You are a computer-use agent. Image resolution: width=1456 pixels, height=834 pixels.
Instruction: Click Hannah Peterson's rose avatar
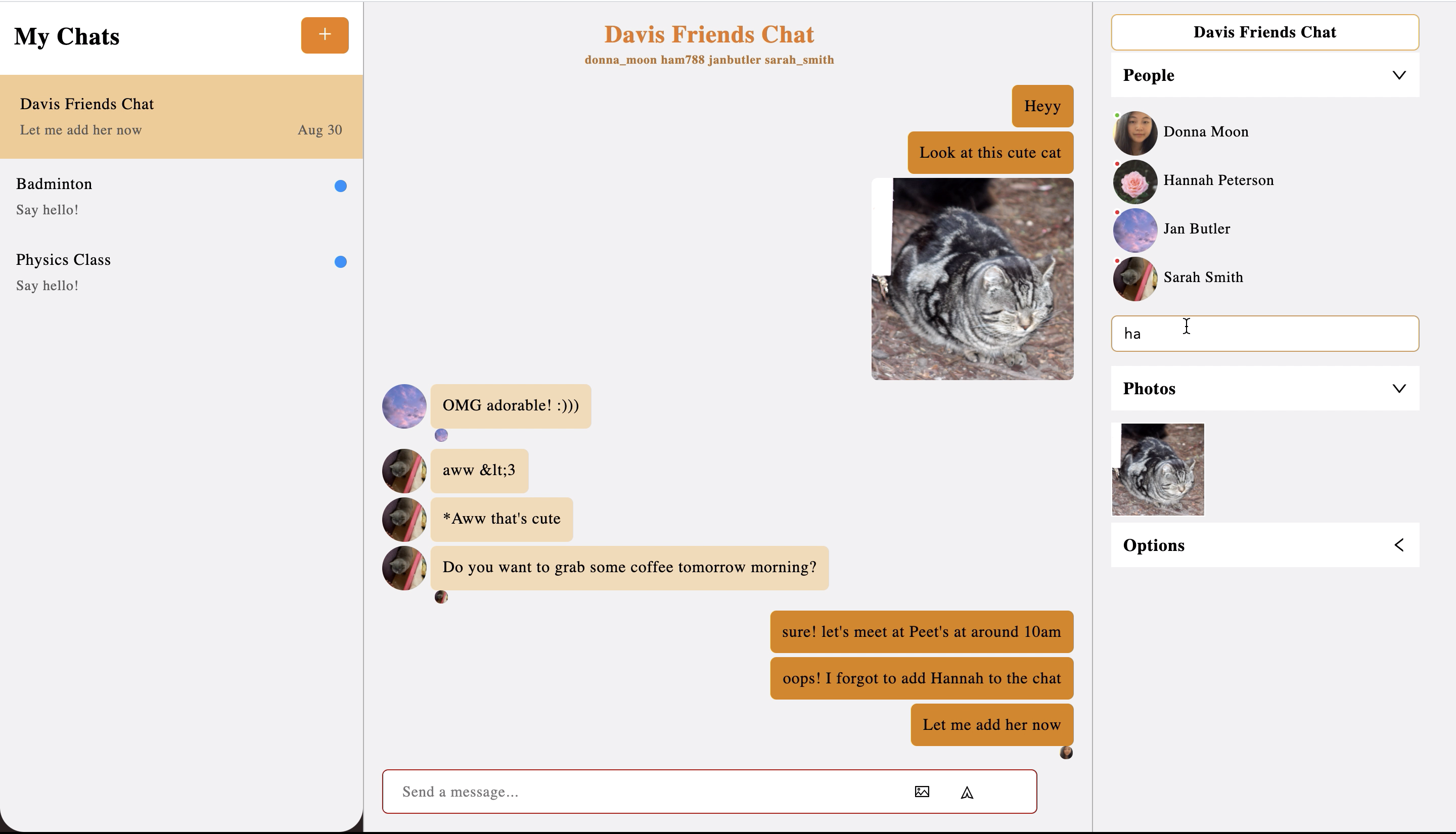1134,180
